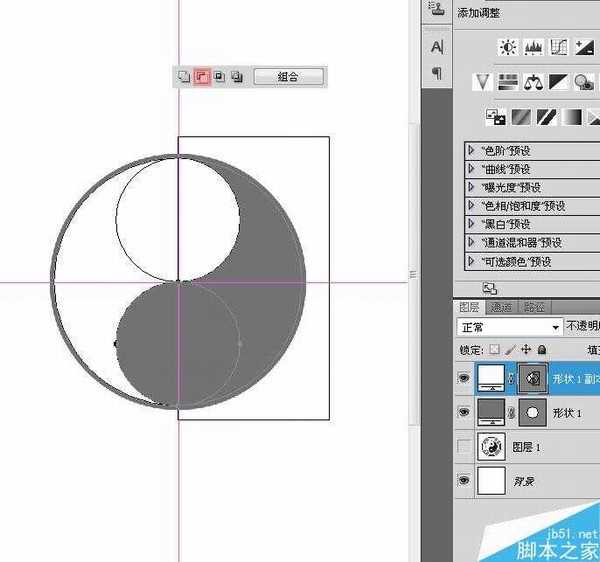This screenshot has width=600, height=562.
Task: Select the 形状 1 vector mask thumbnail
Action: 533,412
